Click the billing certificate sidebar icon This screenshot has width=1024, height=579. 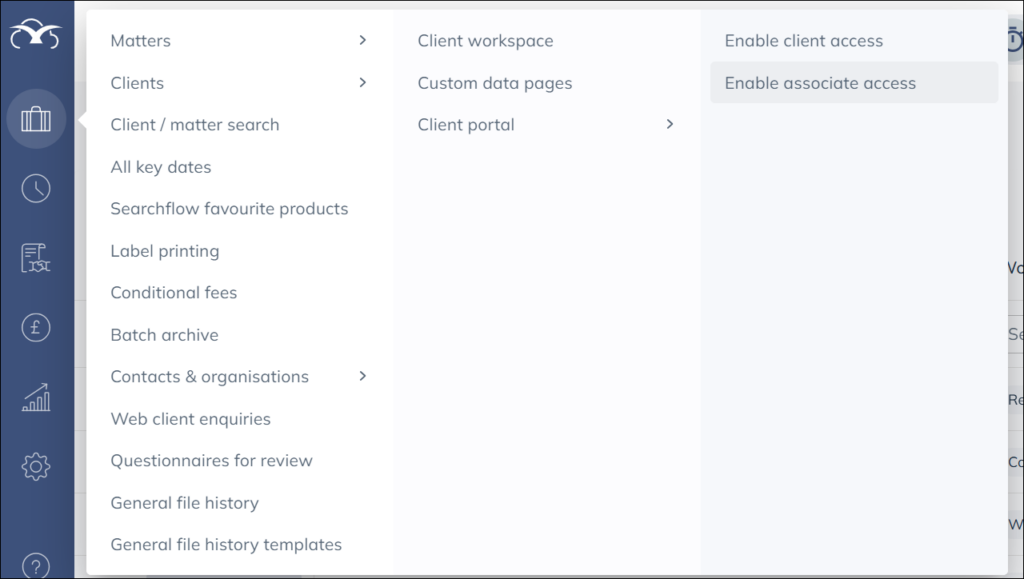(x=36, y=258)
